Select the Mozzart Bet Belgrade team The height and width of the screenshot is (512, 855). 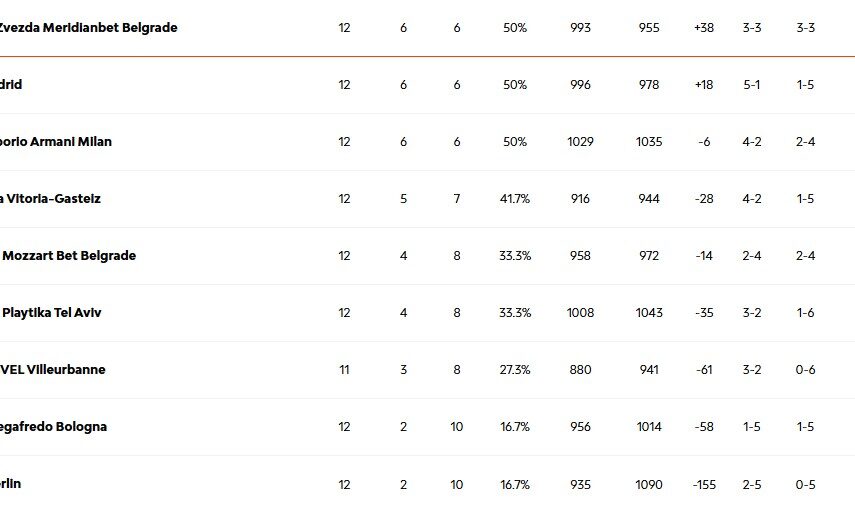69,256
